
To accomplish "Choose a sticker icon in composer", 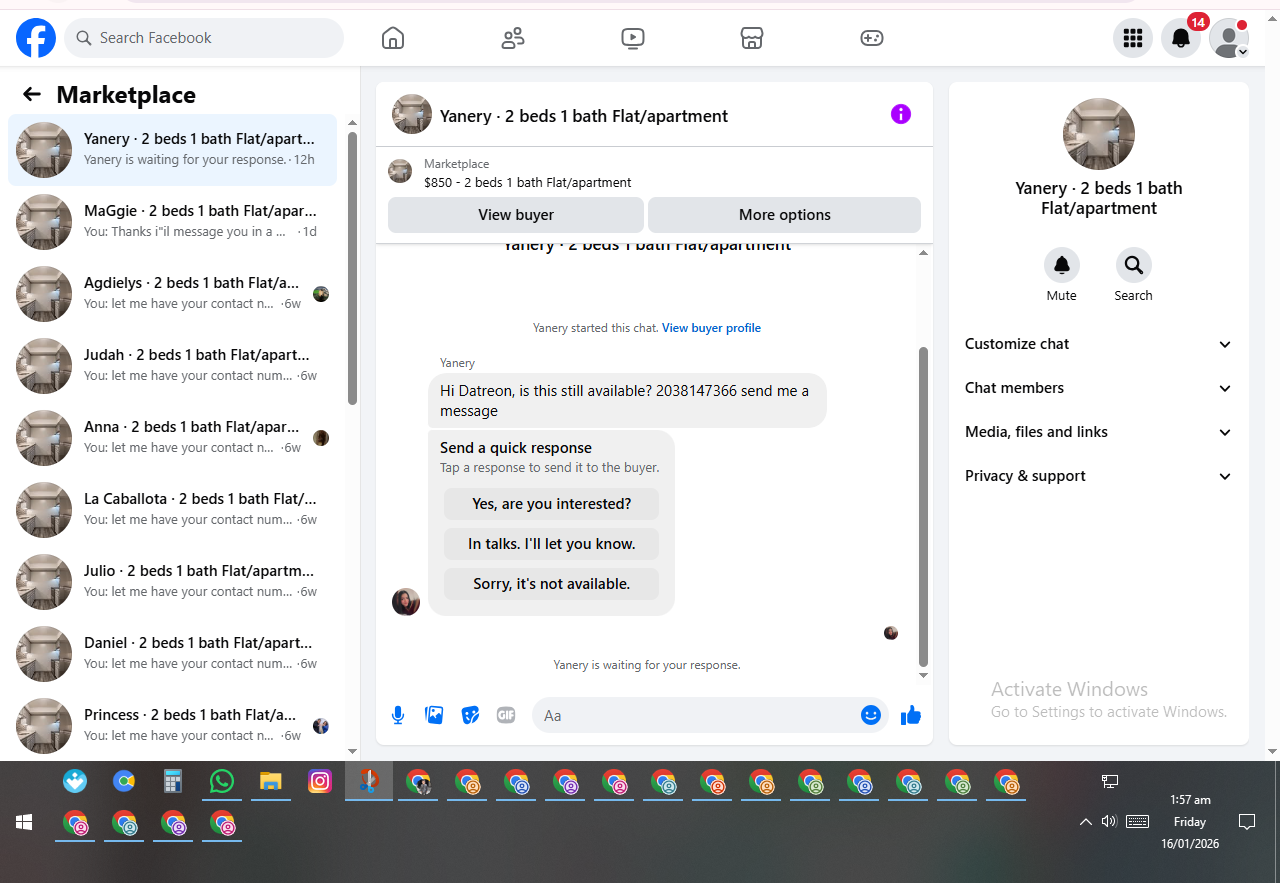I will pyautogui.click(x=470, y=715).
